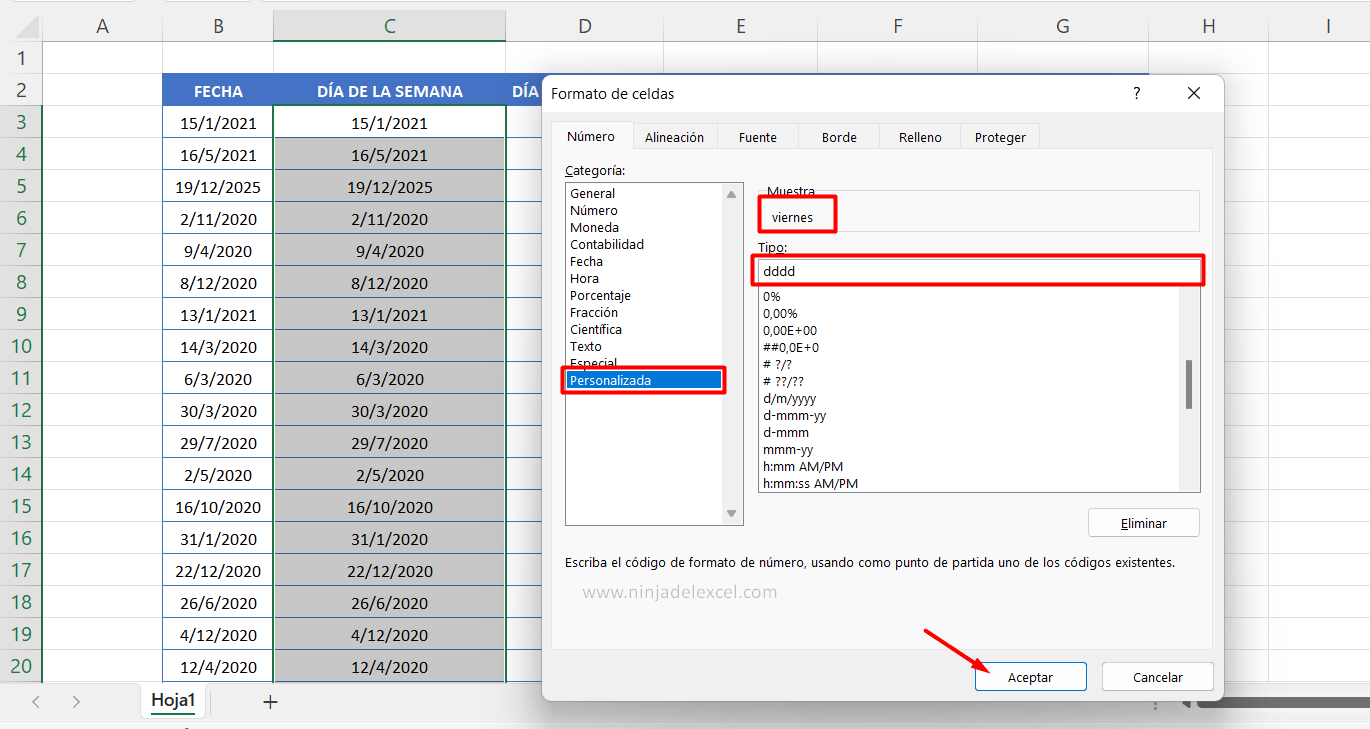Open the Proteger tab
This screenshot has height=729, width=1370.
[x=1000, y=137]
